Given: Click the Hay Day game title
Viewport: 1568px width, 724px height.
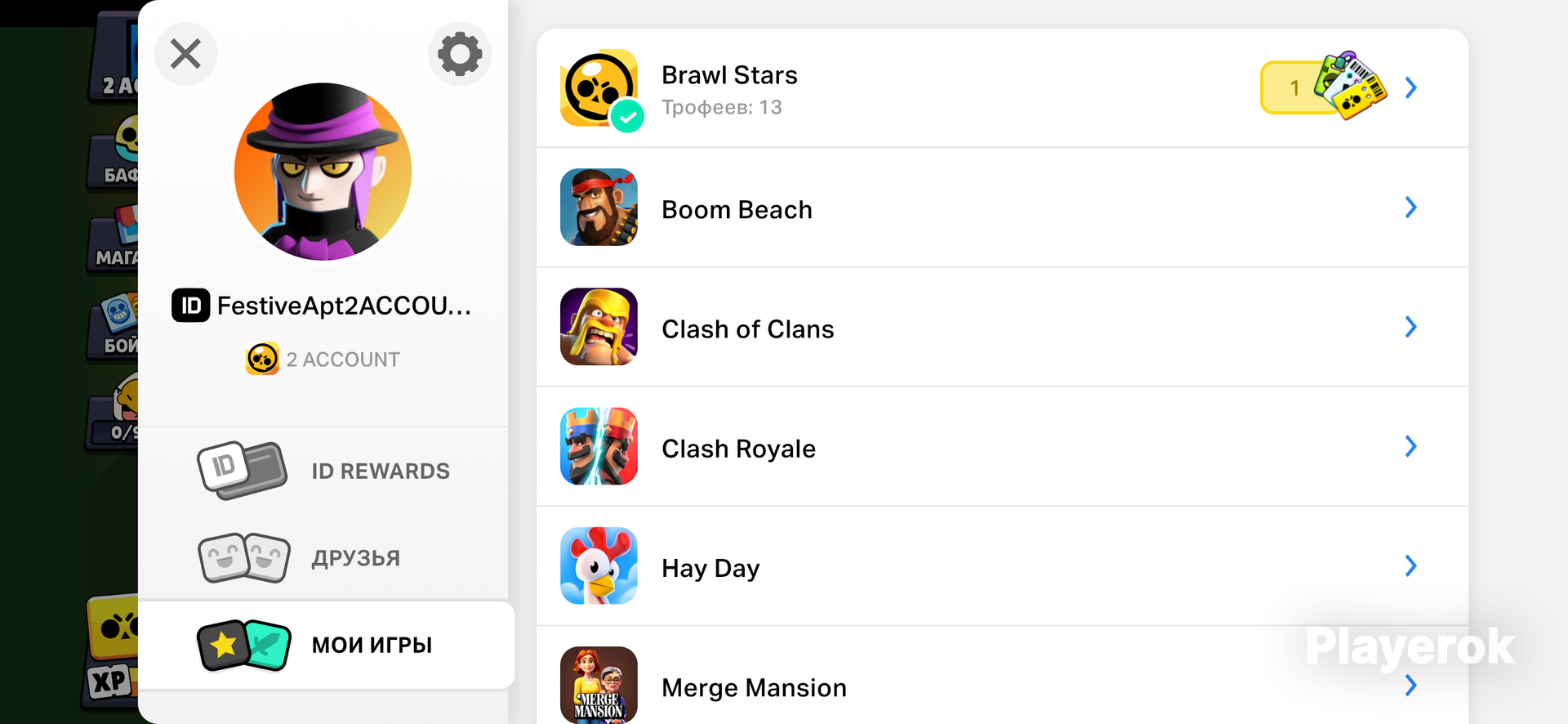Looking at the screenshot, I should pos(710,568).
